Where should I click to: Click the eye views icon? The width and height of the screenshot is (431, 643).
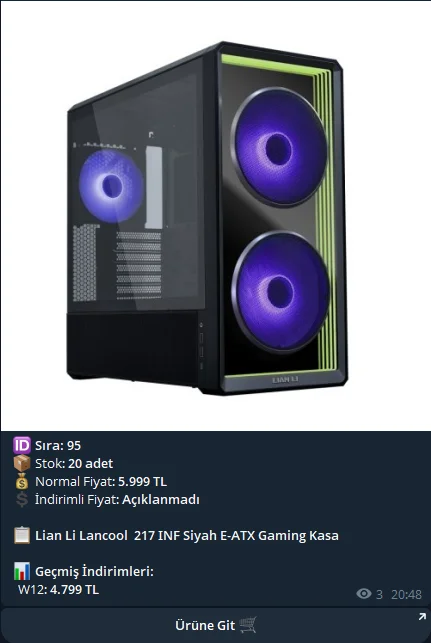click(364, 593)
